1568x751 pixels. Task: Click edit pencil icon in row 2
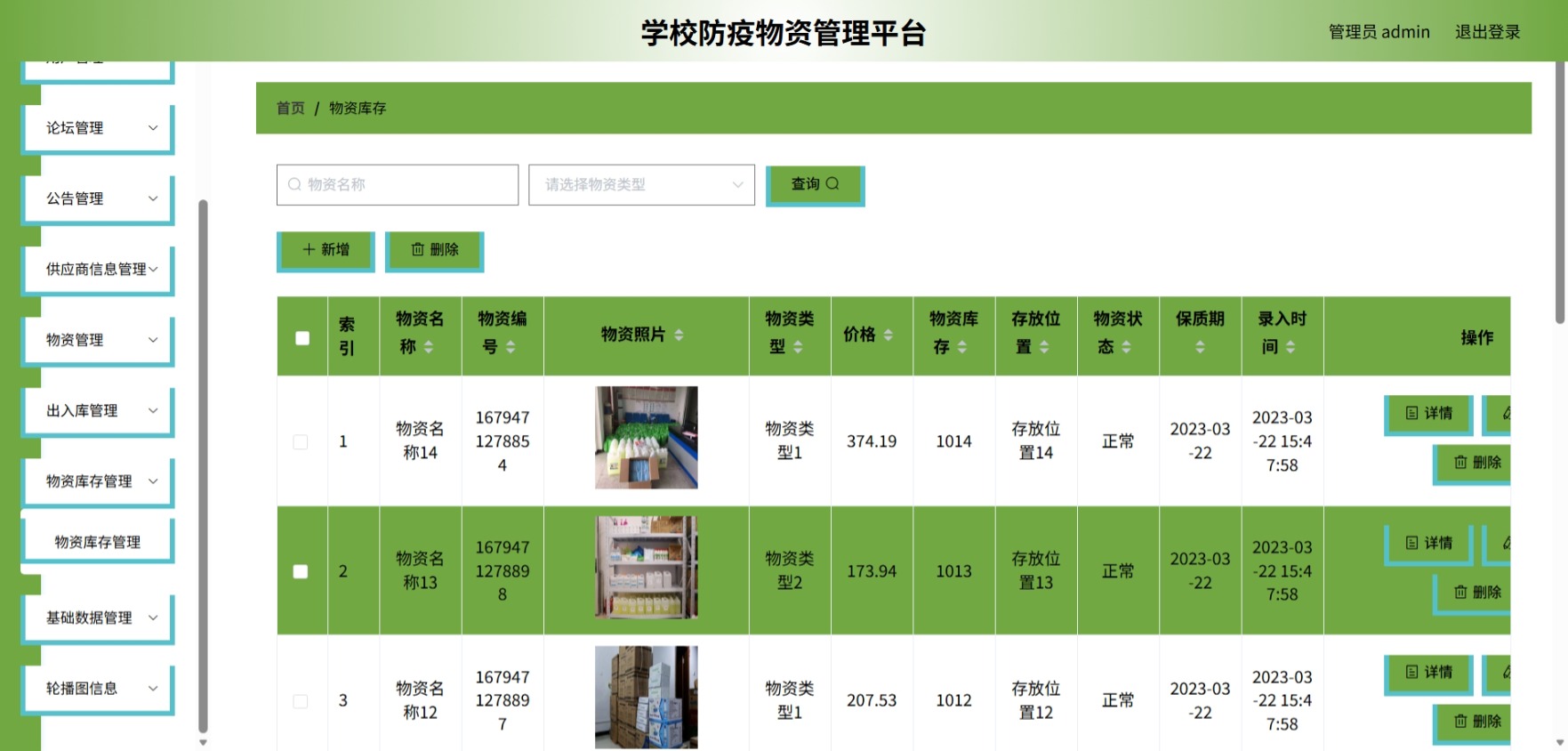click(1506, 543)
